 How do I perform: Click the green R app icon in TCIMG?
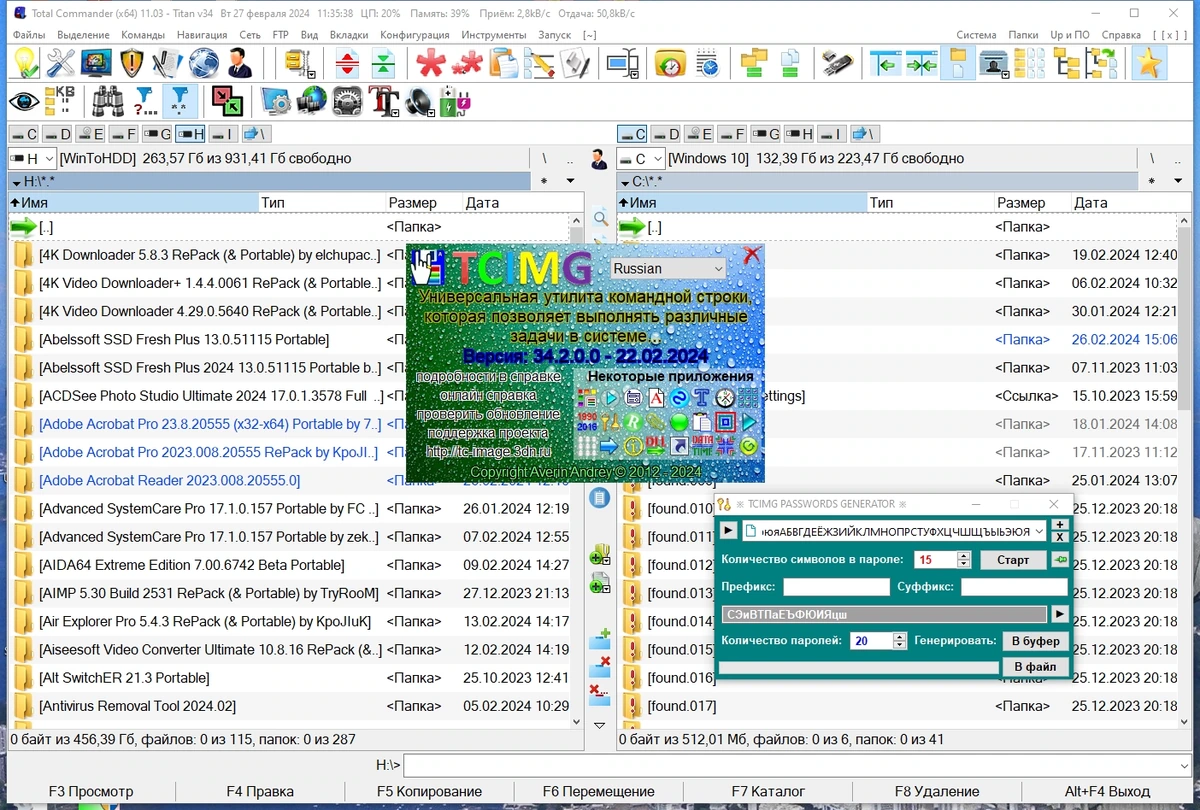point(633,421)
